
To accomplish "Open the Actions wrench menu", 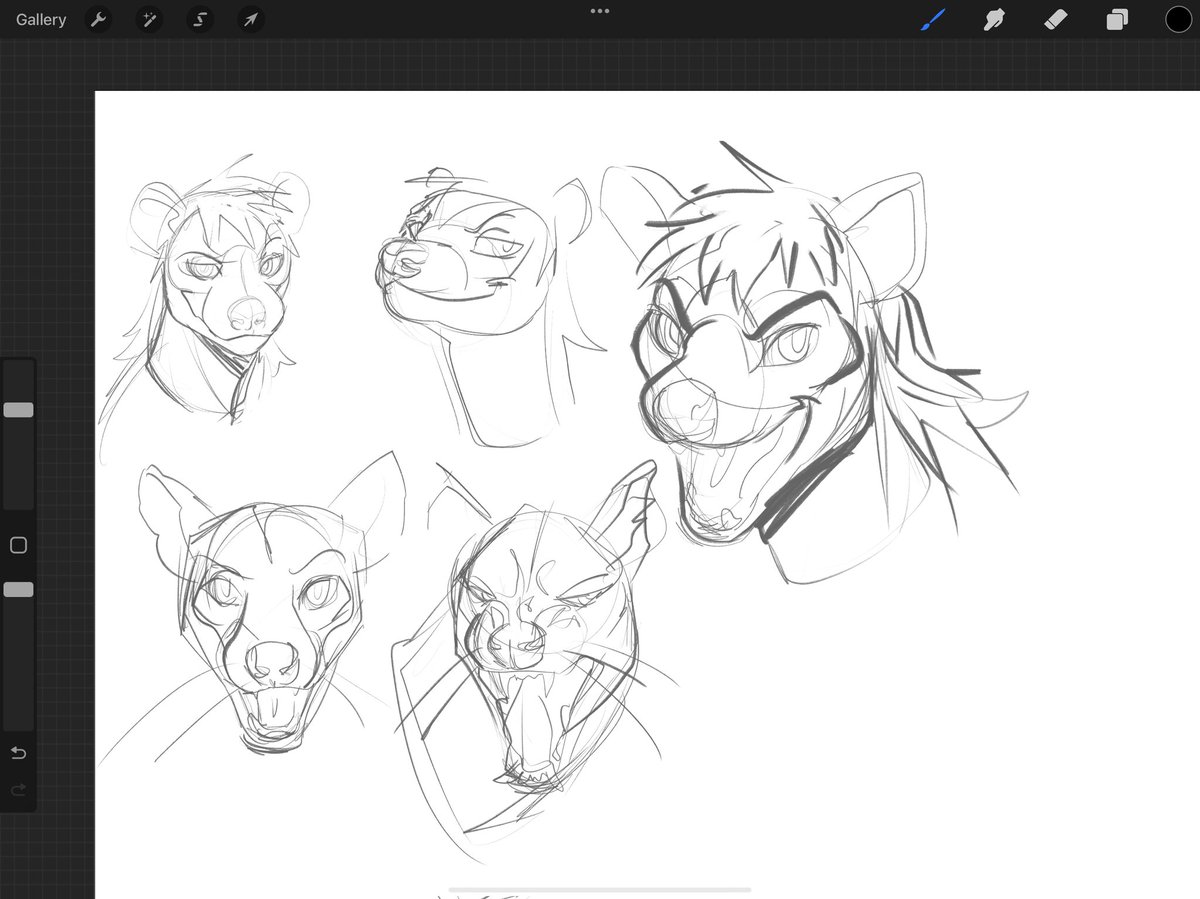I will [98, 20].
